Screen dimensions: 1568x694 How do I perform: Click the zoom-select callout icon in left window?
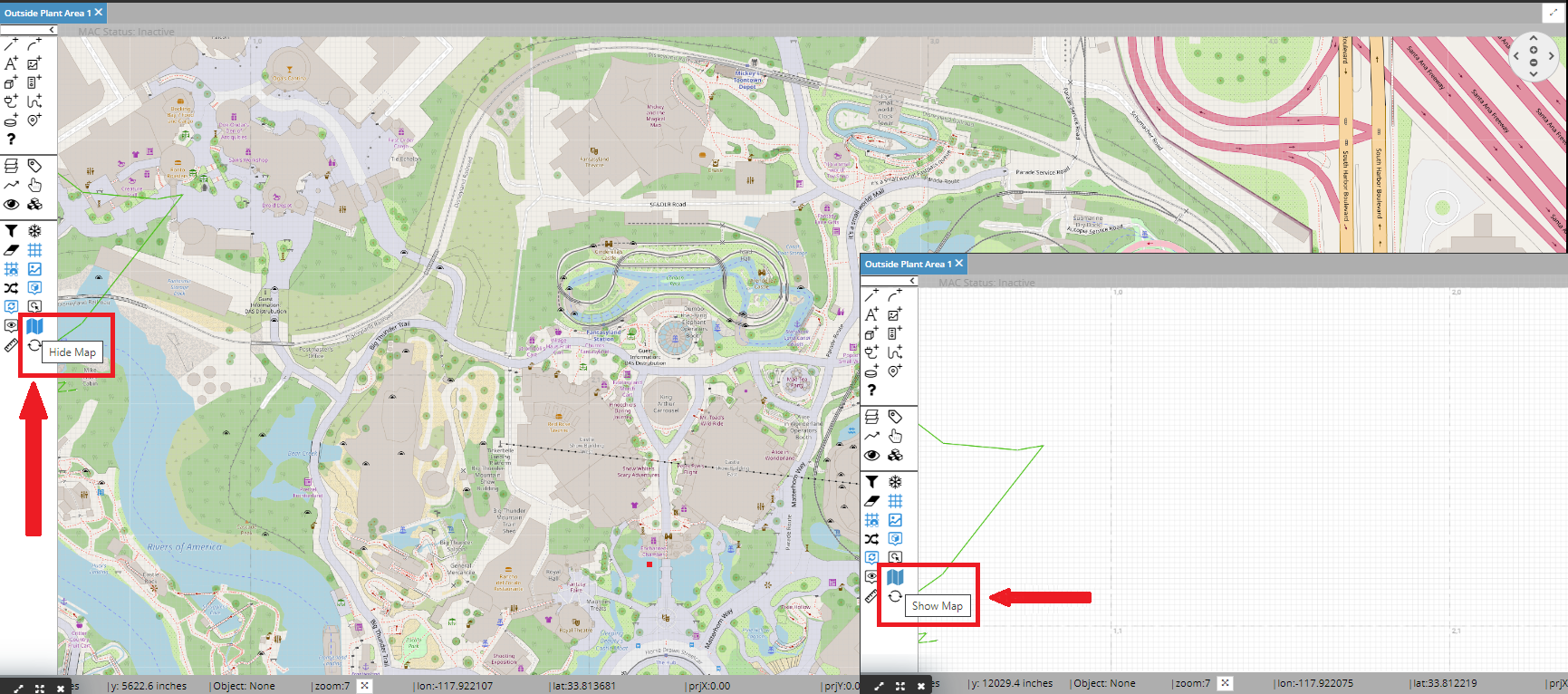34,307
